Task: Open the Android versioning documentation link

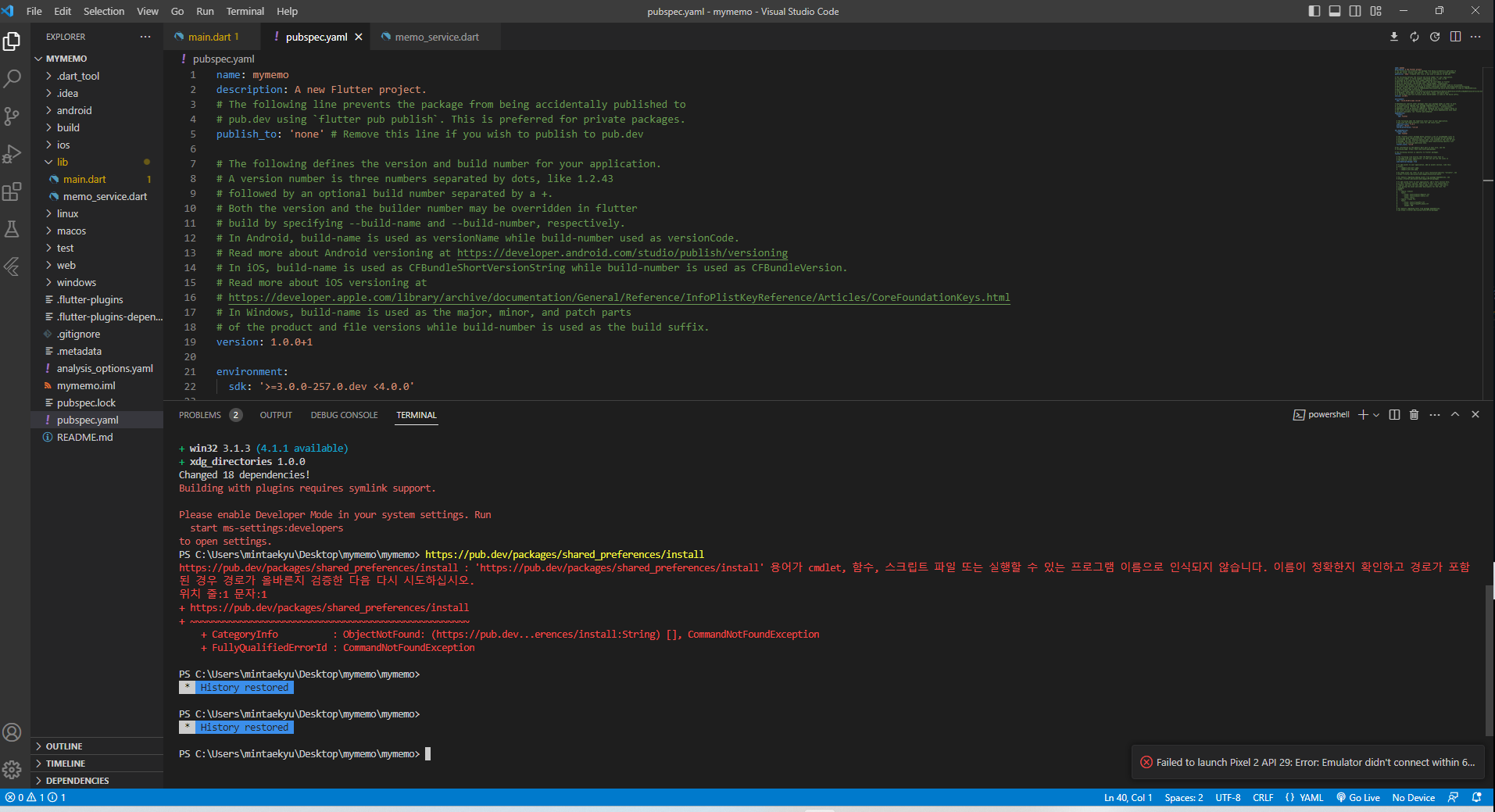Action: [622, 253]
